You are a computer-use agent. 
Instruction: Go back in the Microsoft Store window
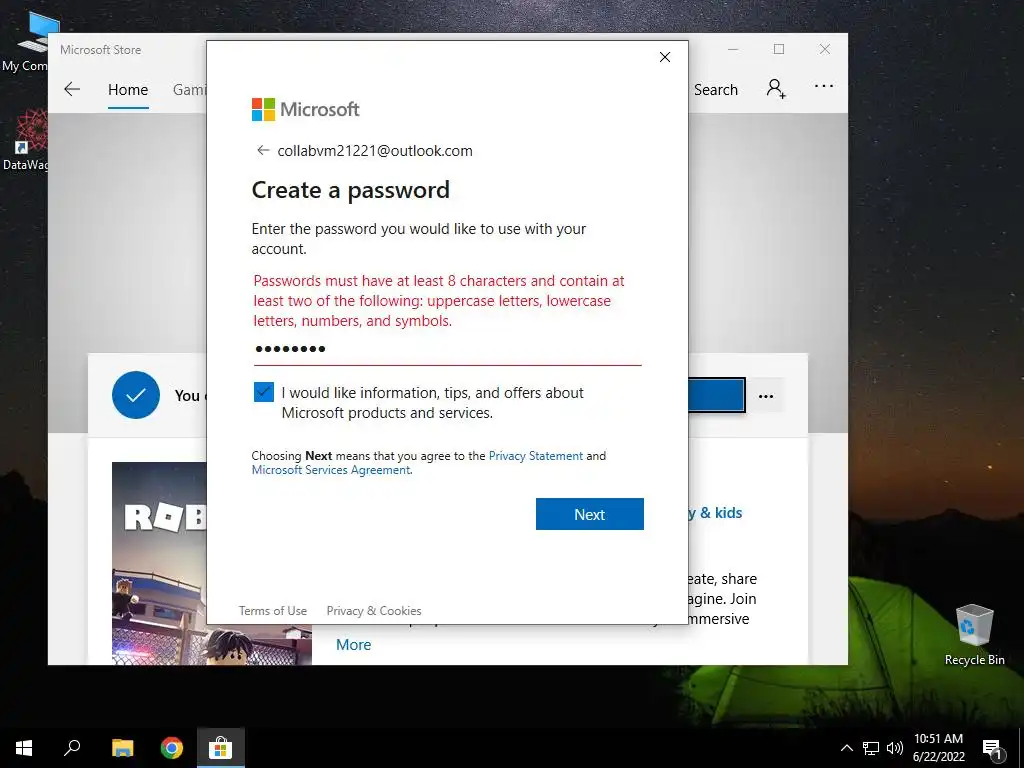coord(72,89)
